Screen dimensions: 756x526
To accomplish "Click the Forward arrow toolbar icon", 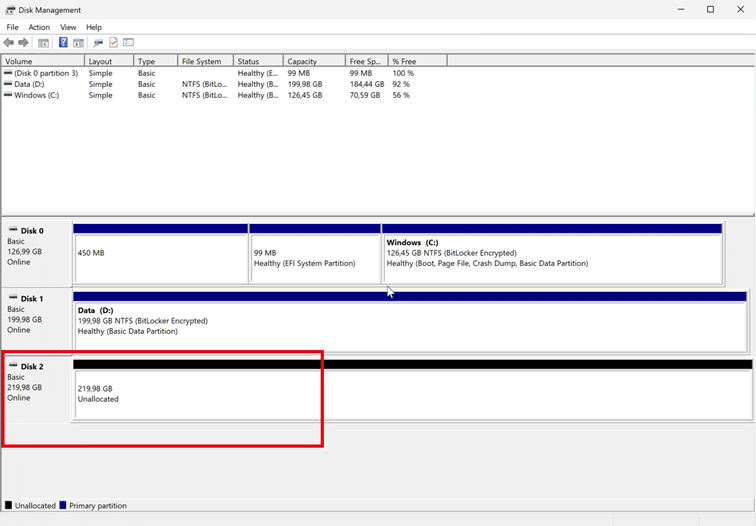I will coord(23,43).
